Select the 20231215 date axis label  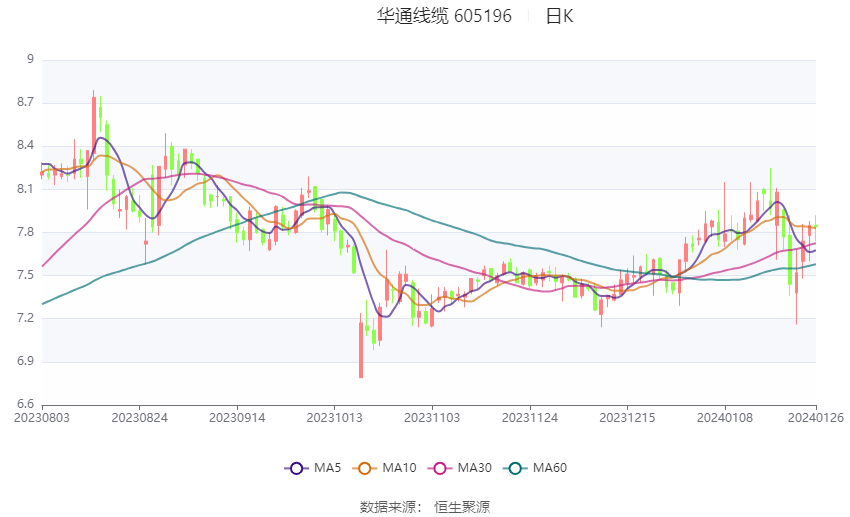tap(627, 418)
